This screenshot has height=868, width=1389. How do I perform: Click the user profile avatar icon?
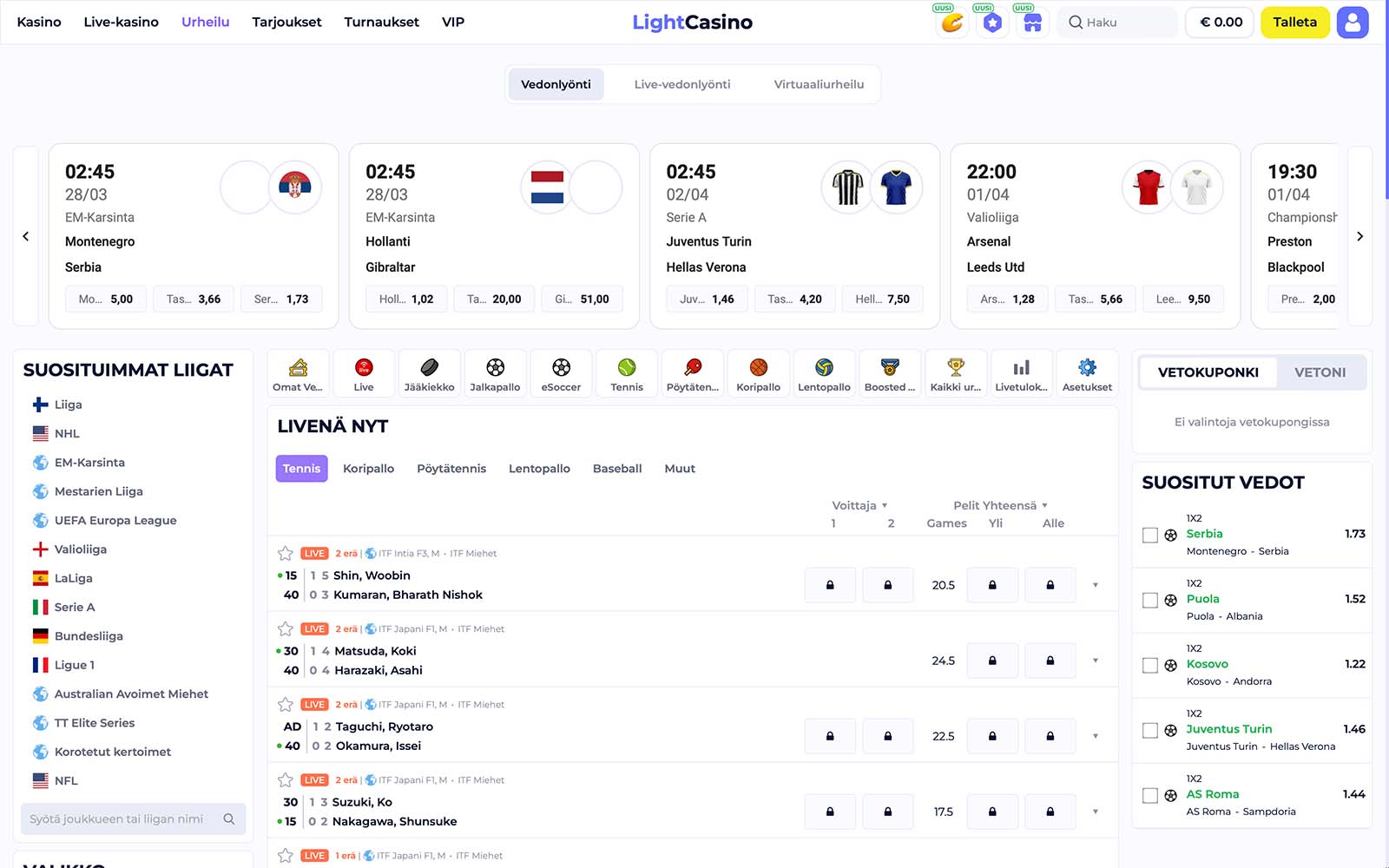tap(1353, 23)
